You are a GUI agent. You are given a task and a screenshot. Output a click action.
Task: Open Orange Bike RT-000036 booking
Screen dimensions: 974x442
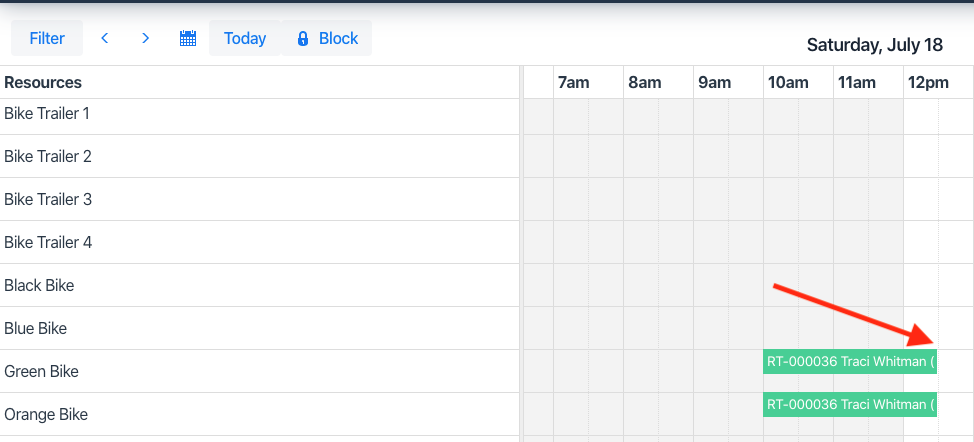tap(849, 404)
